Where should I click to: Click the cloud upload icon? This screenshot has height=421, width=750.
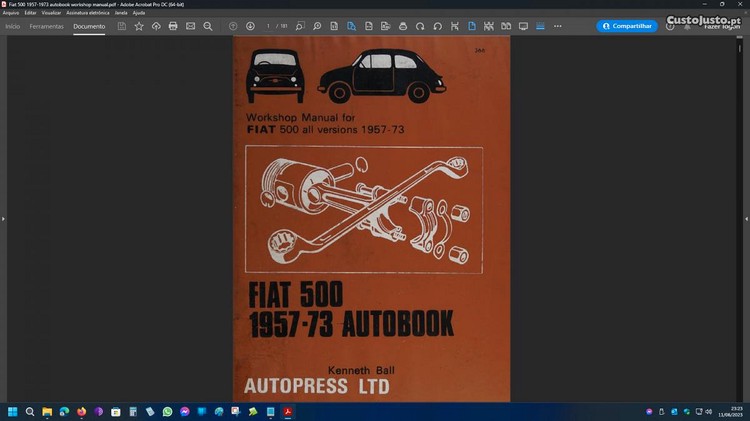(156, 26)
